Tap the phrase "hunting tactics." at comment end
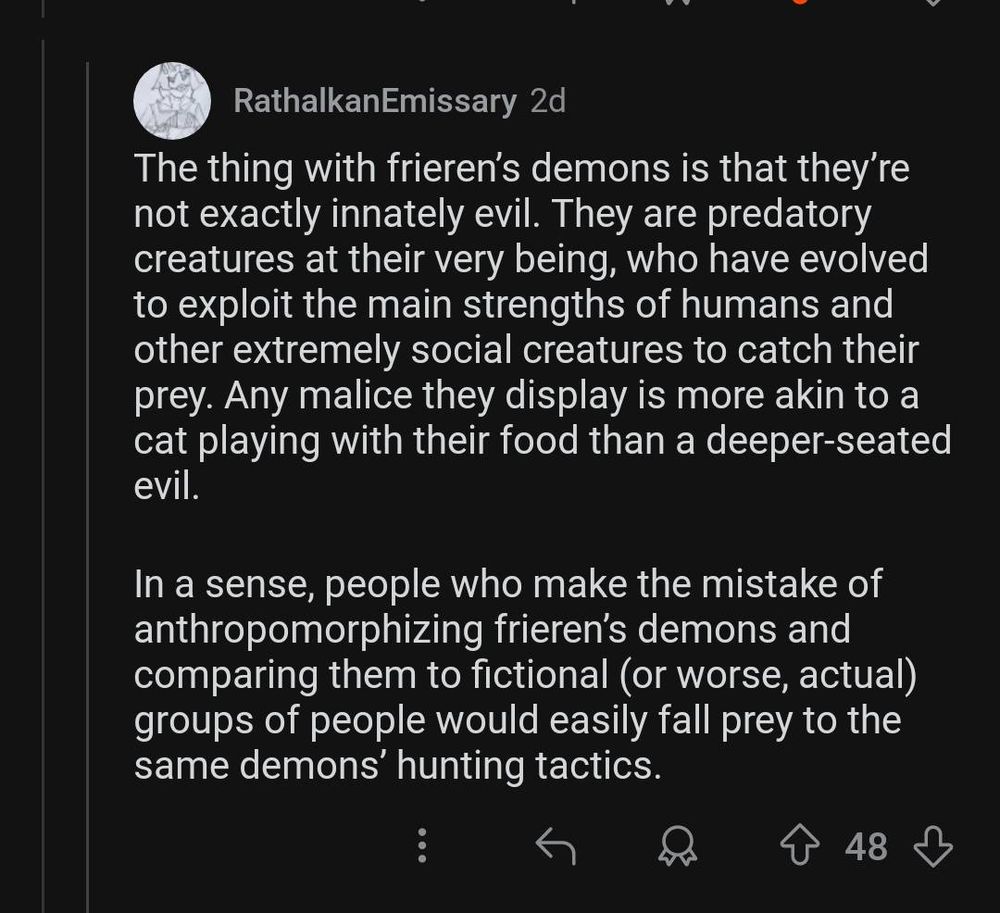The height and width of the screenshot is (913, 1000). pos(530,766)
